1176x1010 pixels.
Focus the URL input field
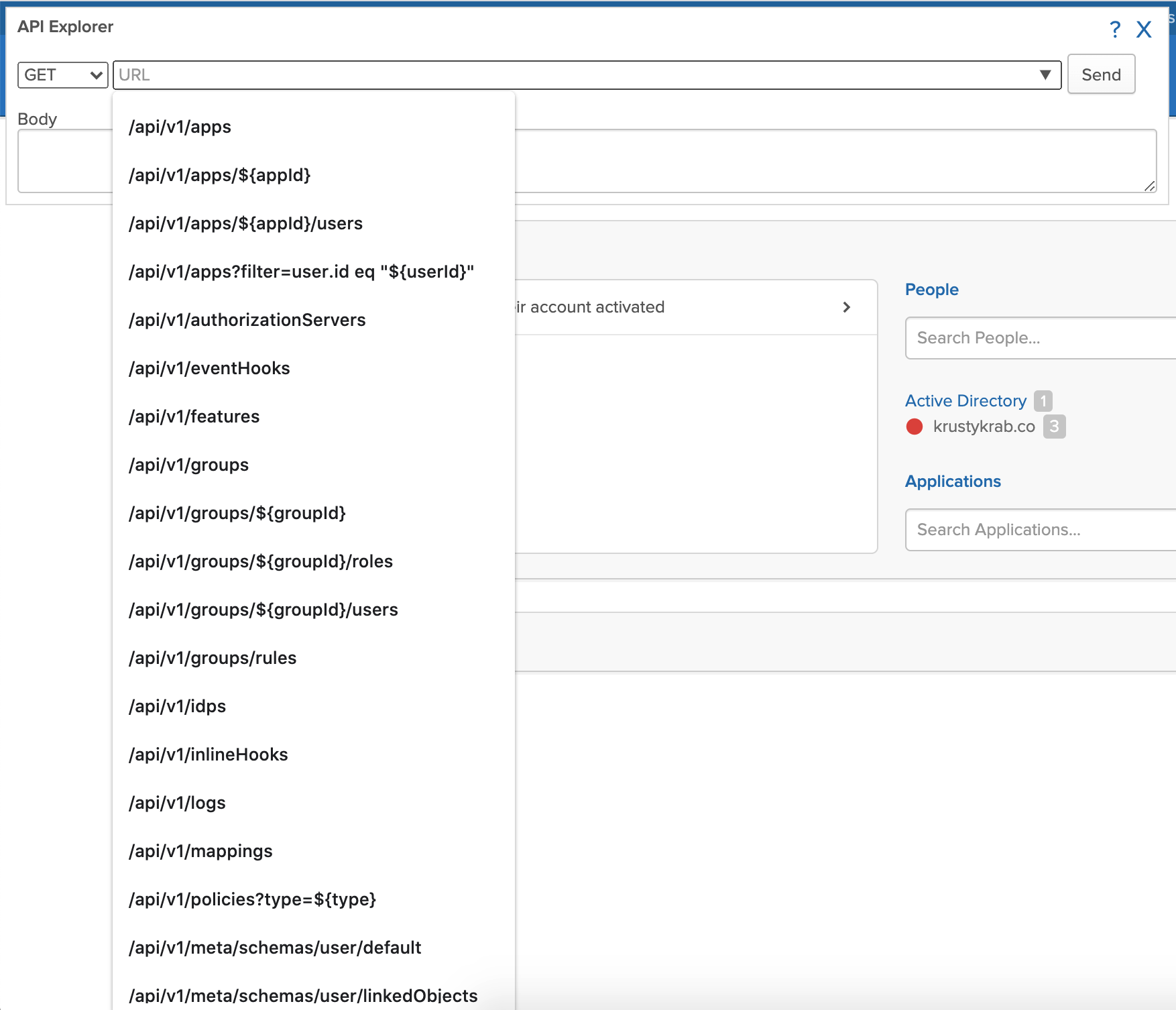(x=570, y=75)
